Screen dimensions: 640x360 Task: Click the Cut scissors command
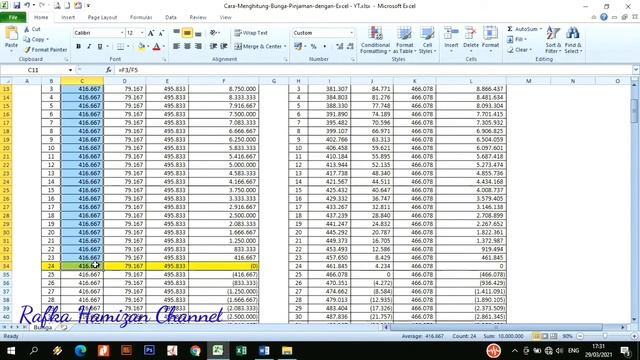(32, 29)
